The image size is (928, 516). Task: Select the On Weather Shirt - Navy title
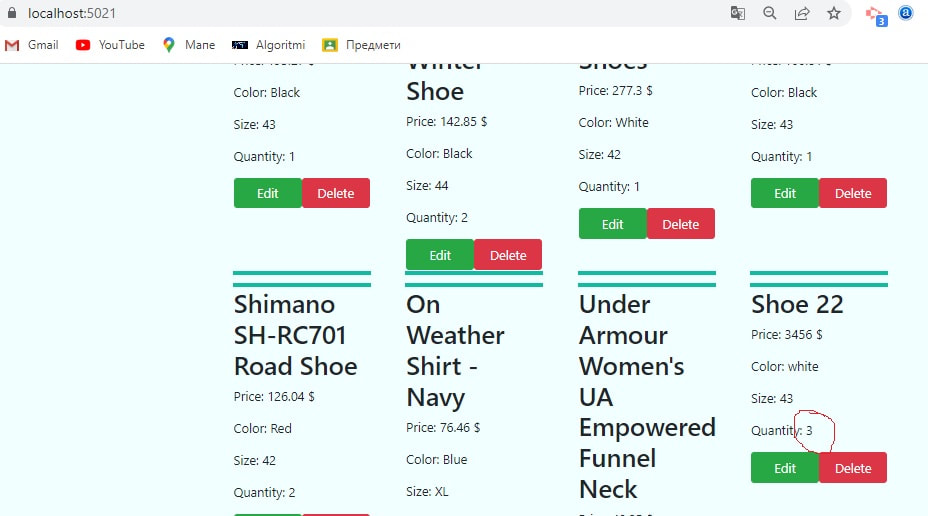click(x=455, y=351)
